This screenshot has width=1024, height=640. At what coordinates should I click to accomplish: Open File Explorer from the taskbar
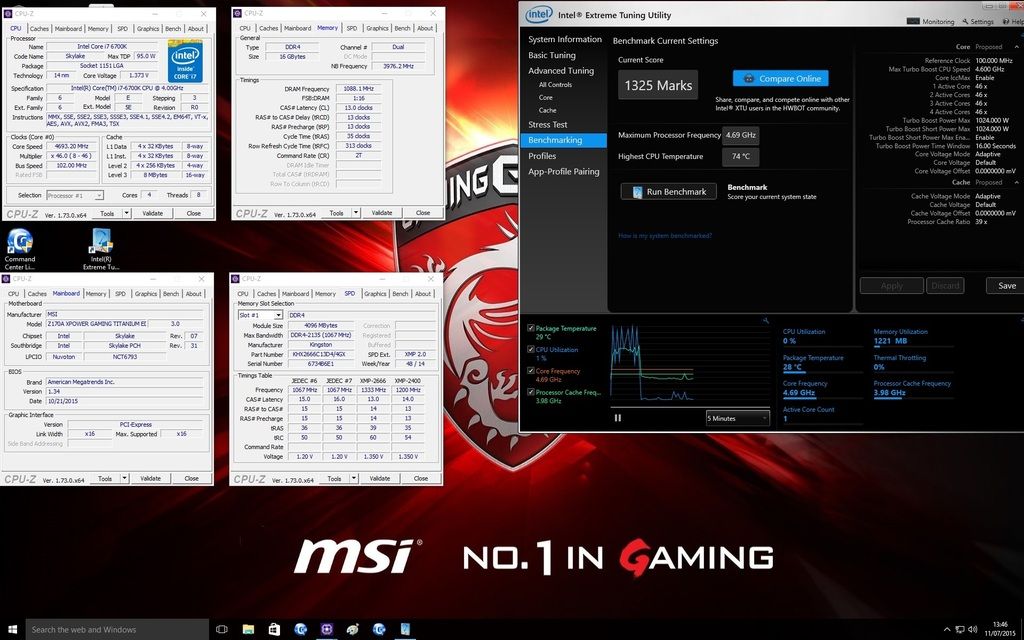click(248, 630)
